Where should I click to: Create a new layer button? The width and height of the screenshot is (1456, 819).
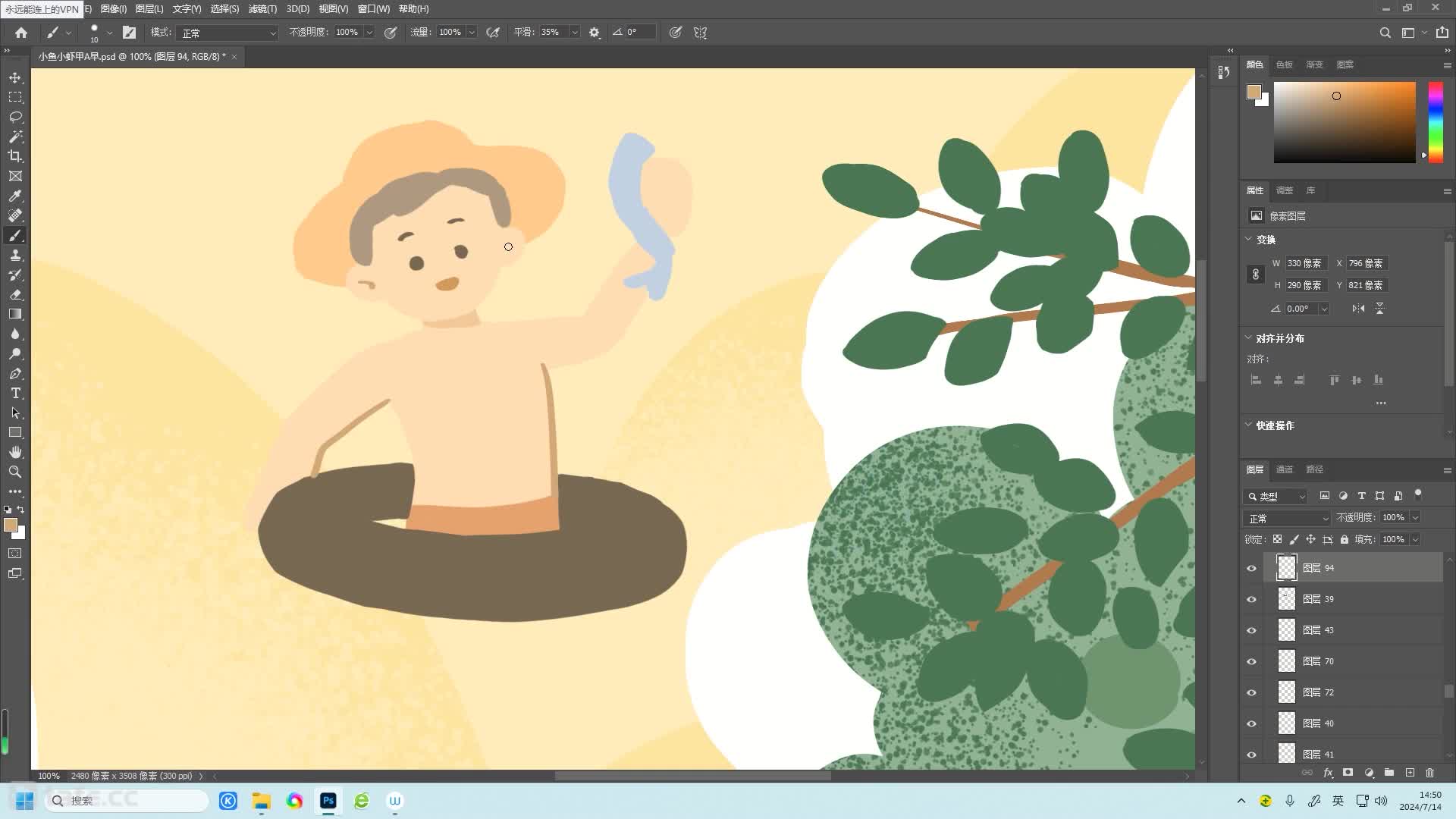(1410, 773)
